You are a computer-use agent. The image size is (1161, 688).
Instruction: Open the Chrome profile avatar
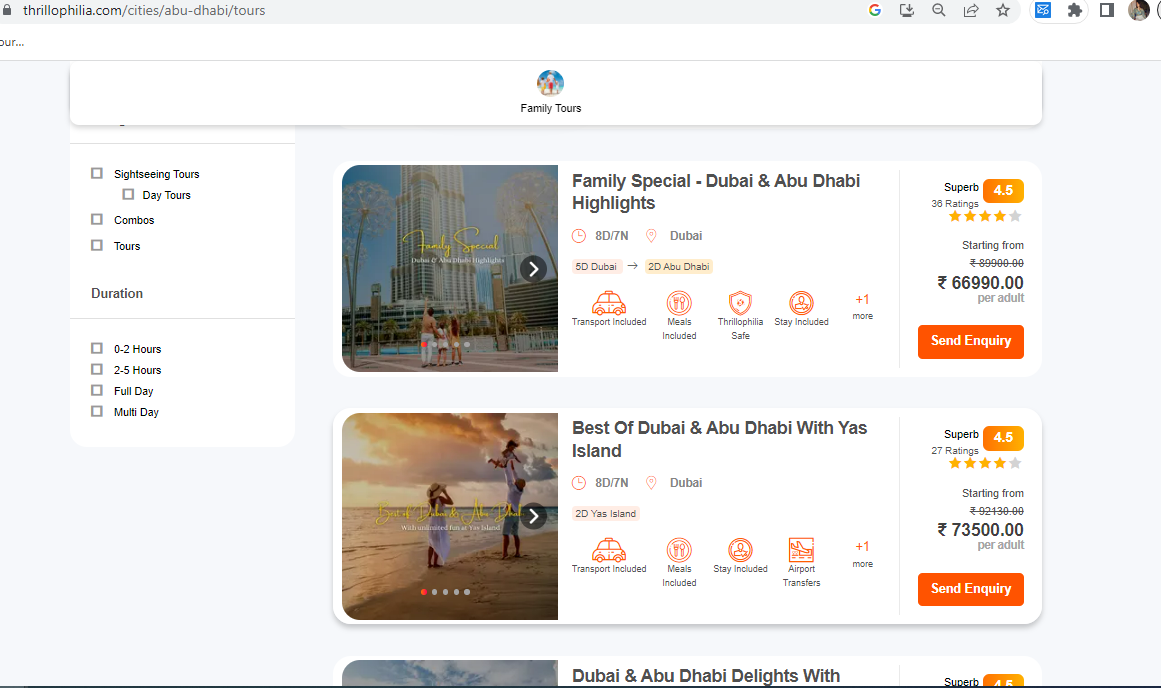click(x=1138, y=10)
